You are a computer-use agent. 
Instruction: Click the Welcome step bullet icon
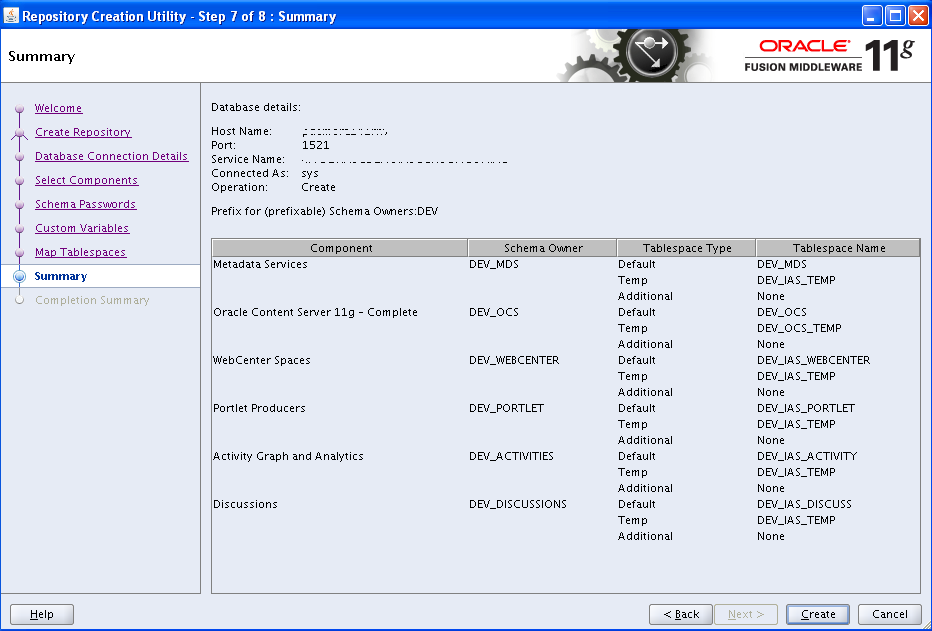click(x=19, y=108)
